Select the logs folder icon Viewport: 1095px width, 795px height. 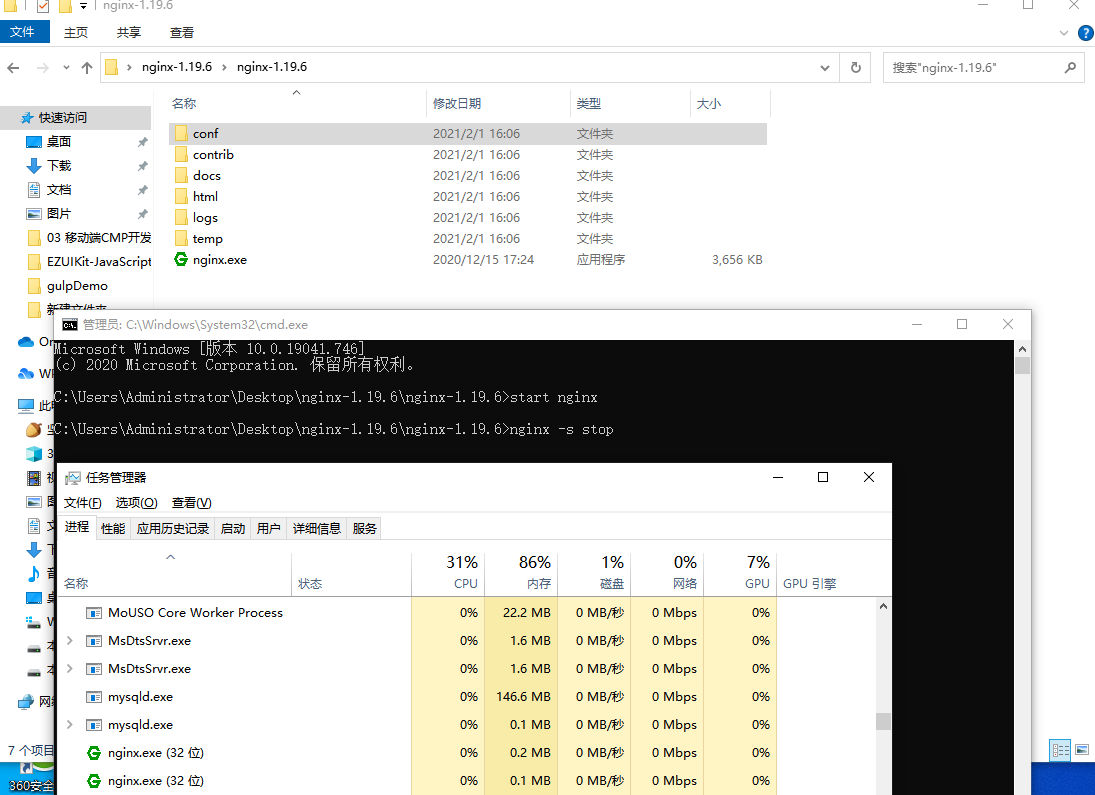[x=182, y=217]
